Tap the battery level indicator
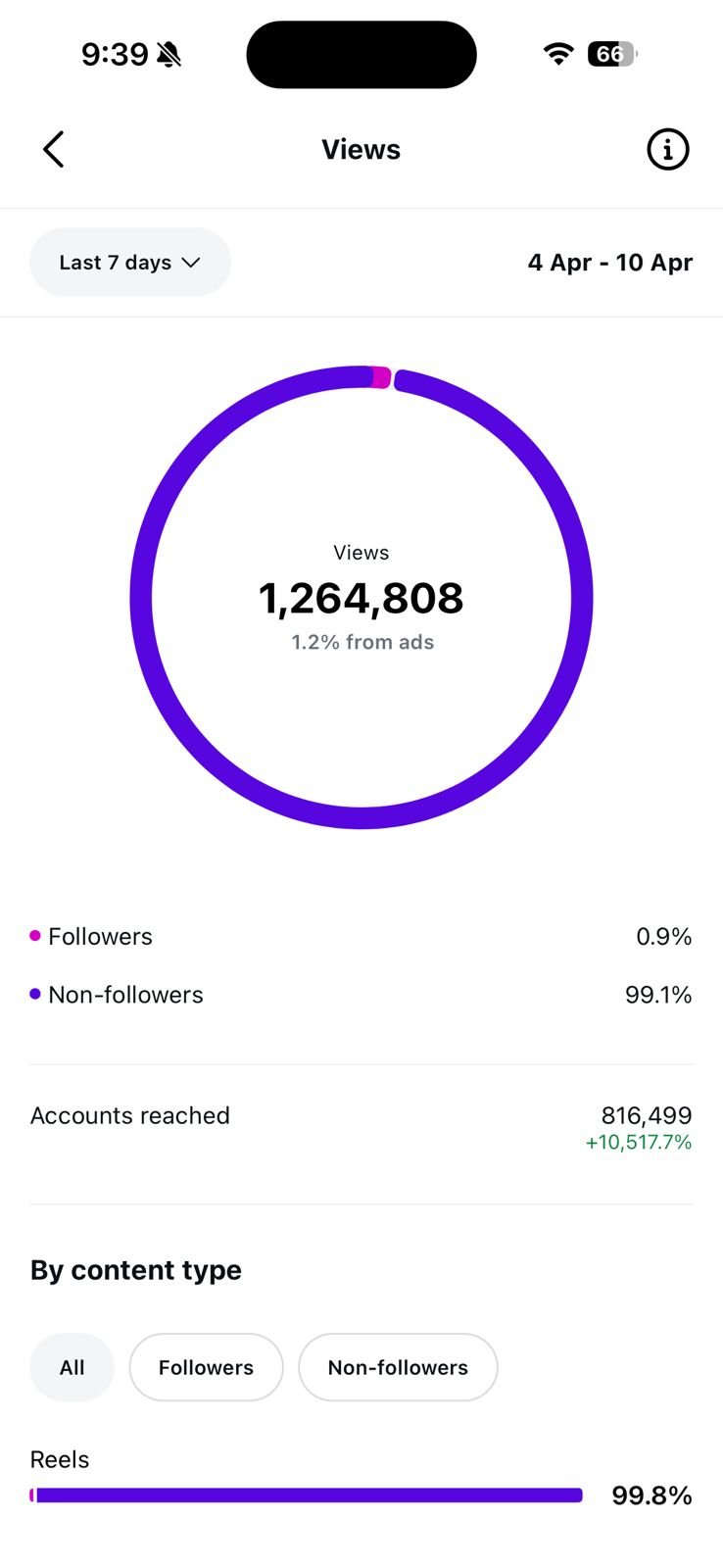 tap(612, 54)
